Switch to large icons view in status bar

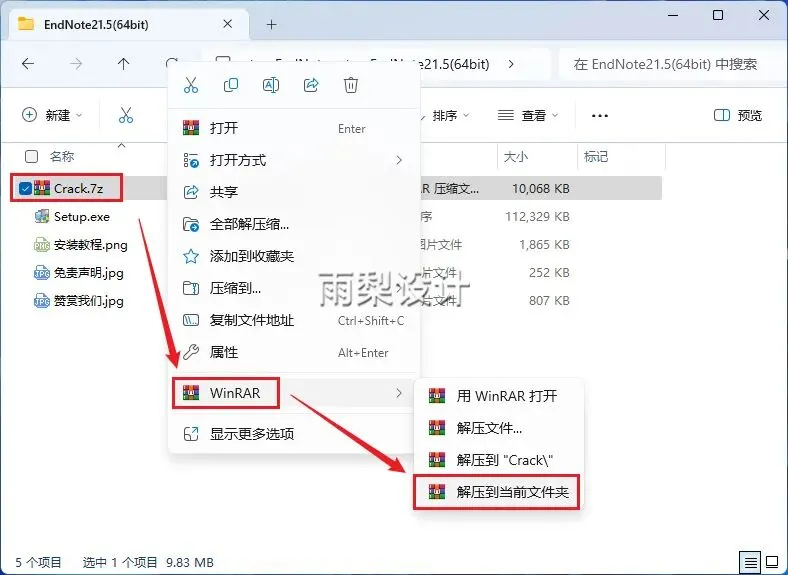772,561
